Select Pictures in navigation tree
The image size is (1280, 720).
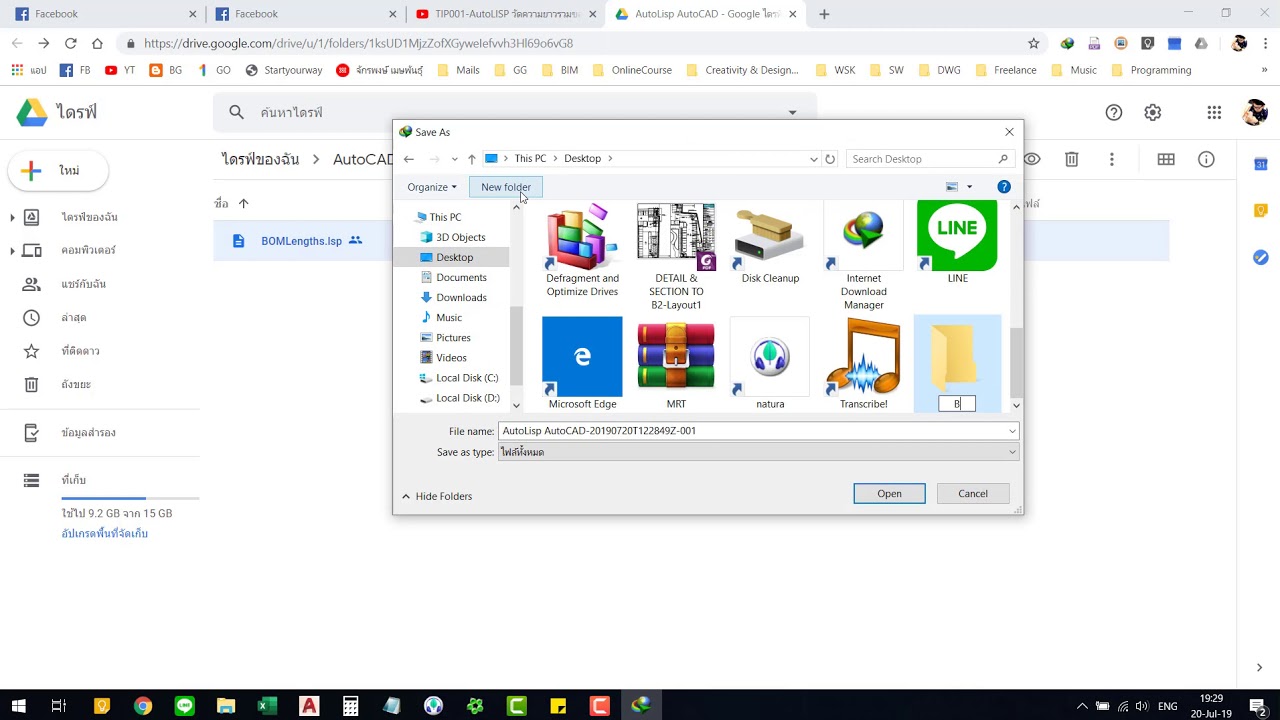tap(453, 337)
